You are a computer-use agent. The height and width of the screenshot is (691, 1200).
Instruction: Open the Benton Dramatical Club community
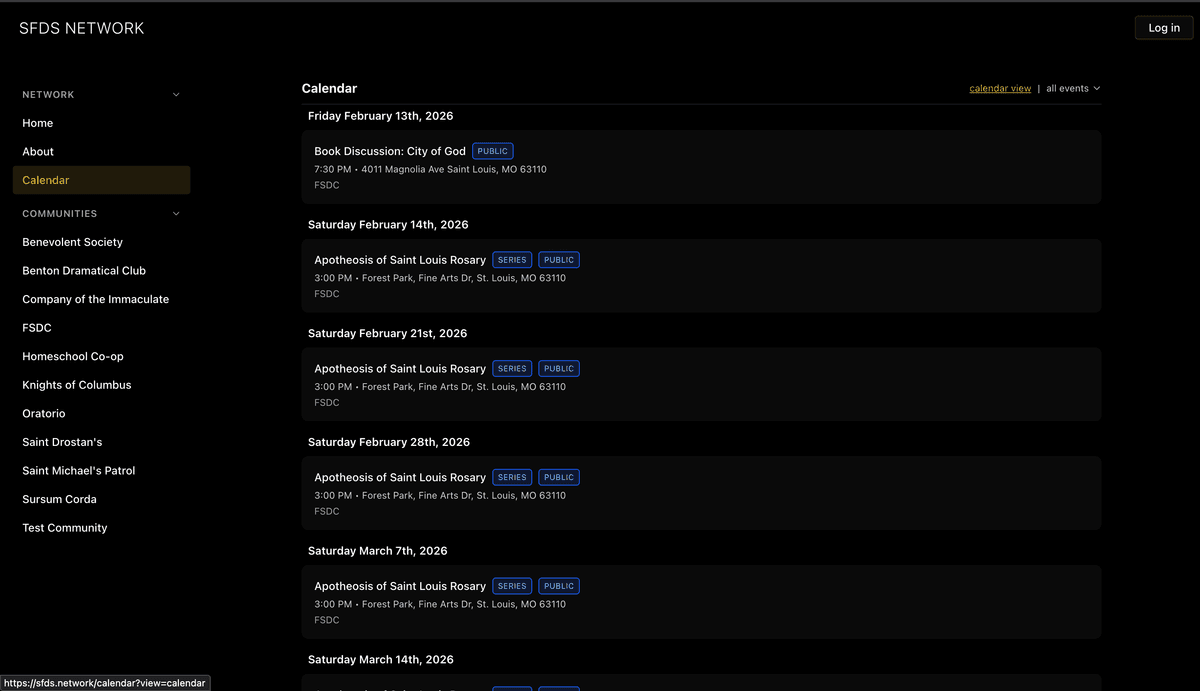point(84,270)
